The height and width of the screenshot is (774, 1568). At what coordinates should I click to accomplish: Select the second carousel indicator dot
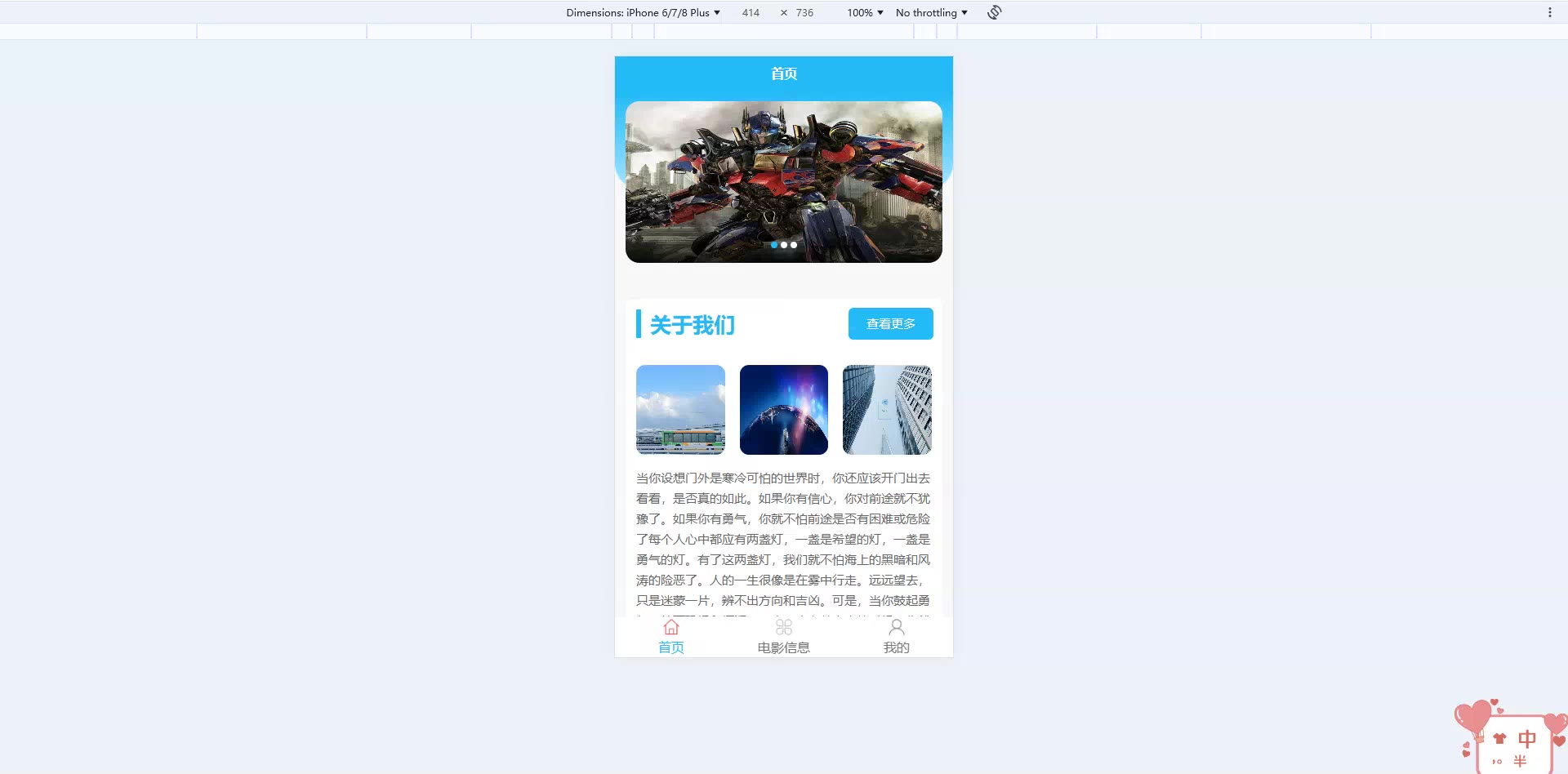pos(784,245)
